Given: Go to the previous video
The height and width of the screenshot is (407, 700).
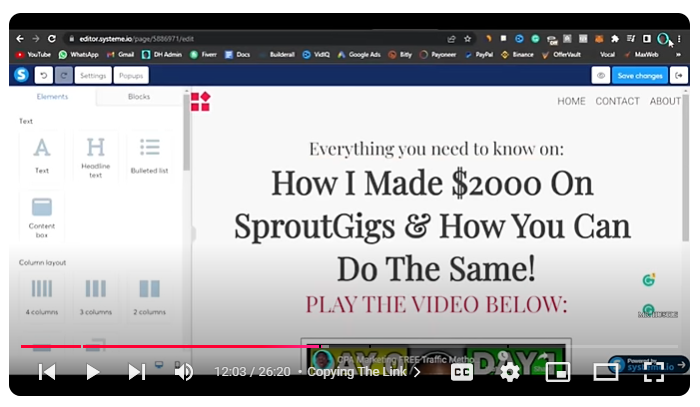Looking at the screenshot, I should (x=47, y=372).
